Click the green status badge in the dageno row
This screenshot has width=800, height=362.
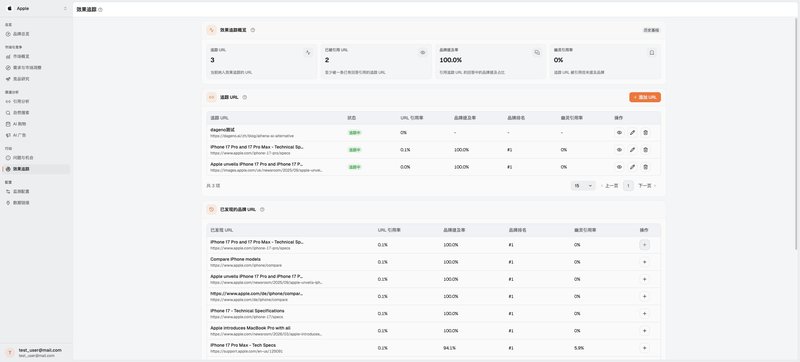[x=355, y=133]
